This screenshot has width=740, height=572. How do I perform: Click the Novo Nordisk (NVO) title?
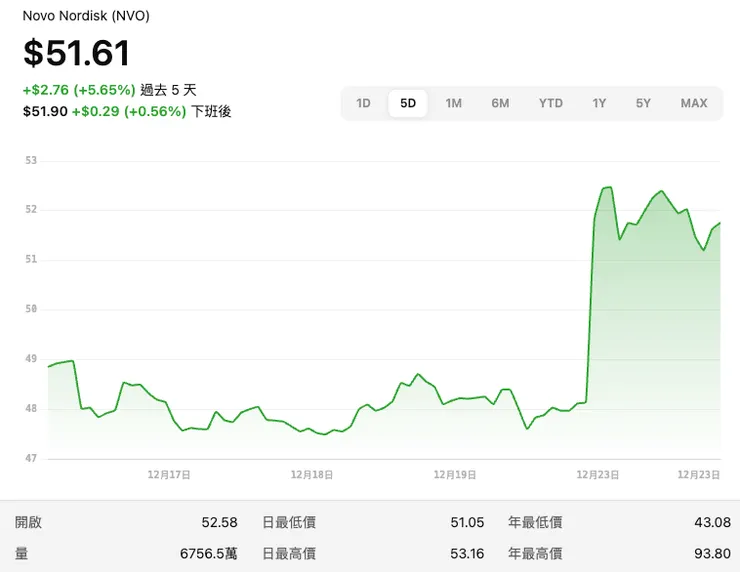86,16
